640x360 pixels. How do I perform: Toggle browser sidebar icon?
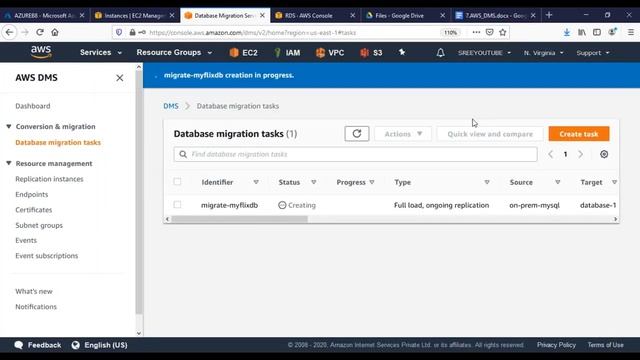597,32
